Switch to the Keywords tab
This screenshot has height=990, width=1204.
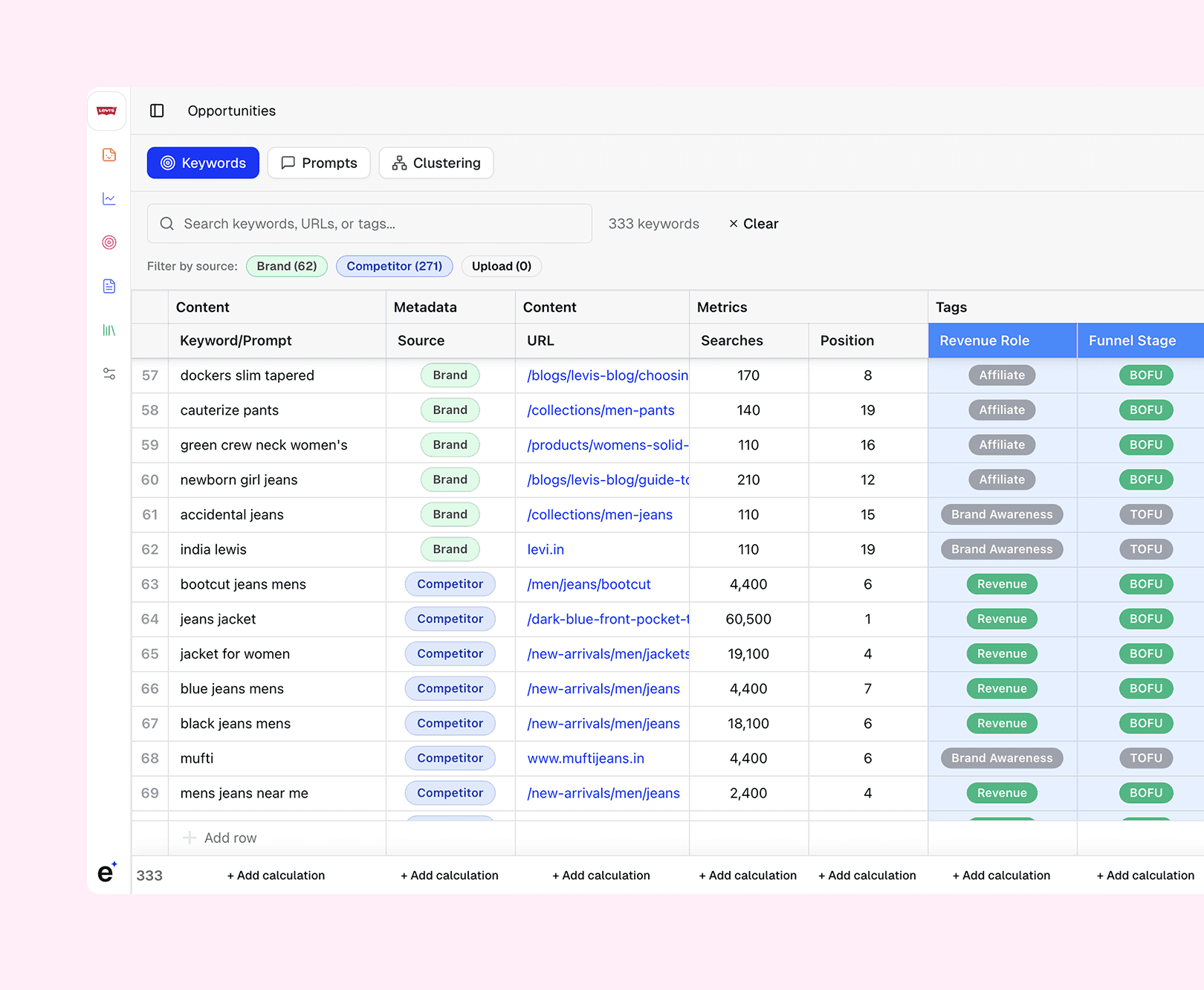click(203, 163)
